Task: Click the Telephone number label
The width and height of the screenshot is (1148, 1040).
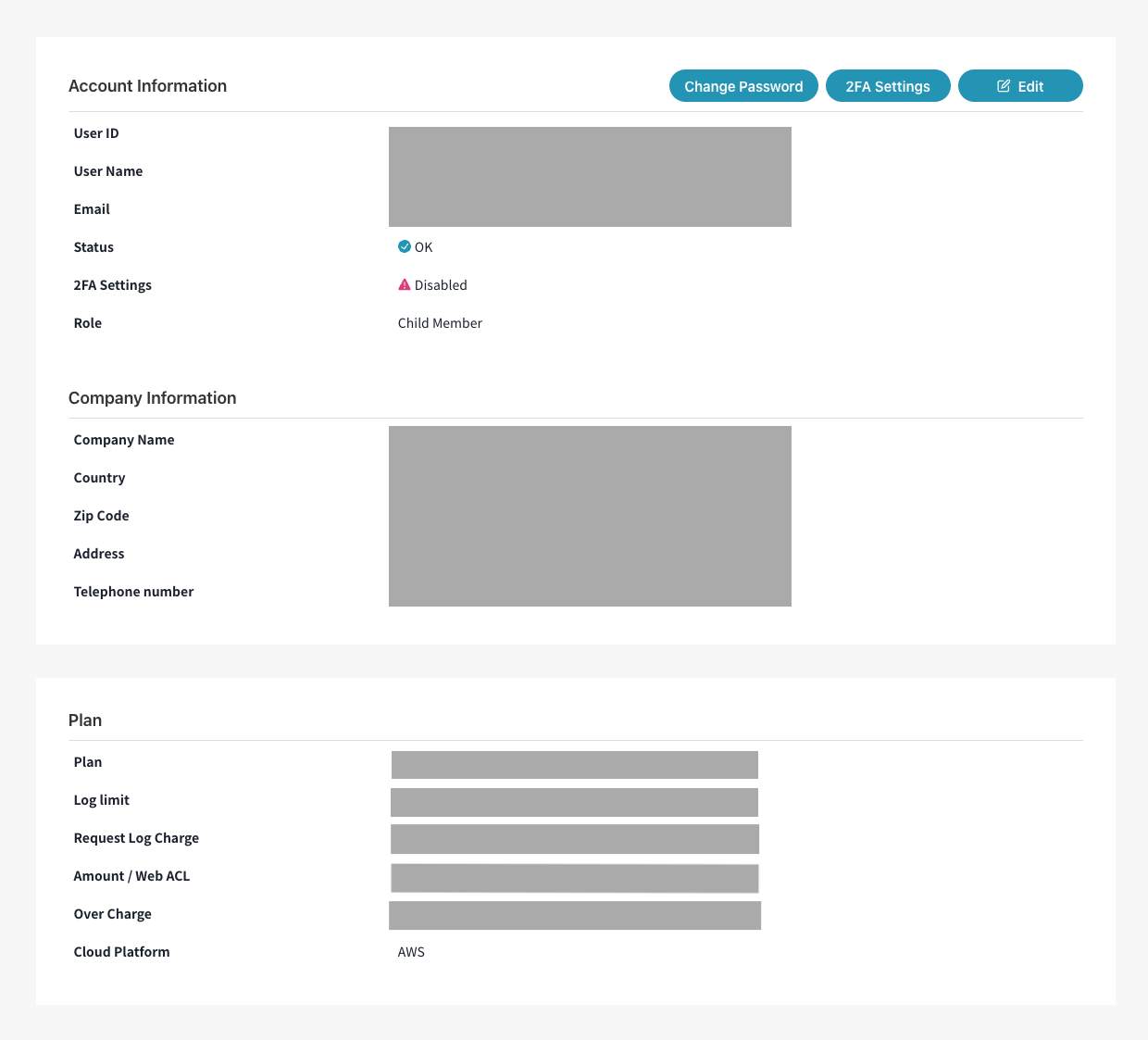Action: (x=133, y=592)
